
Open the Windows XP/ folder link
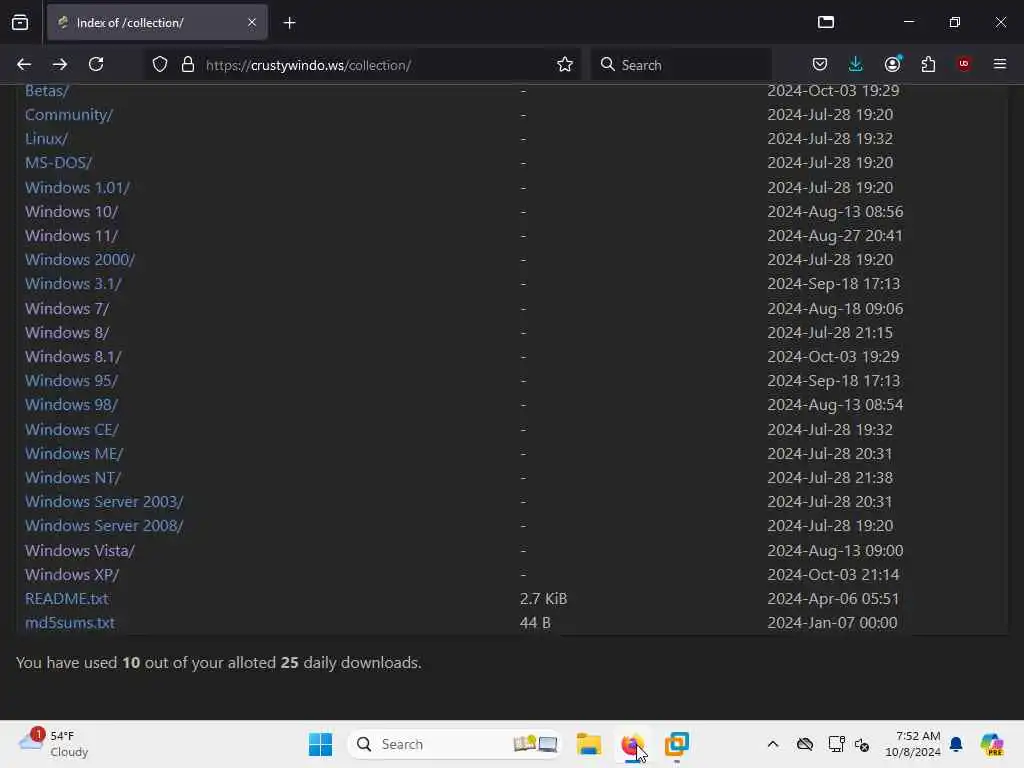coord(72,575)
